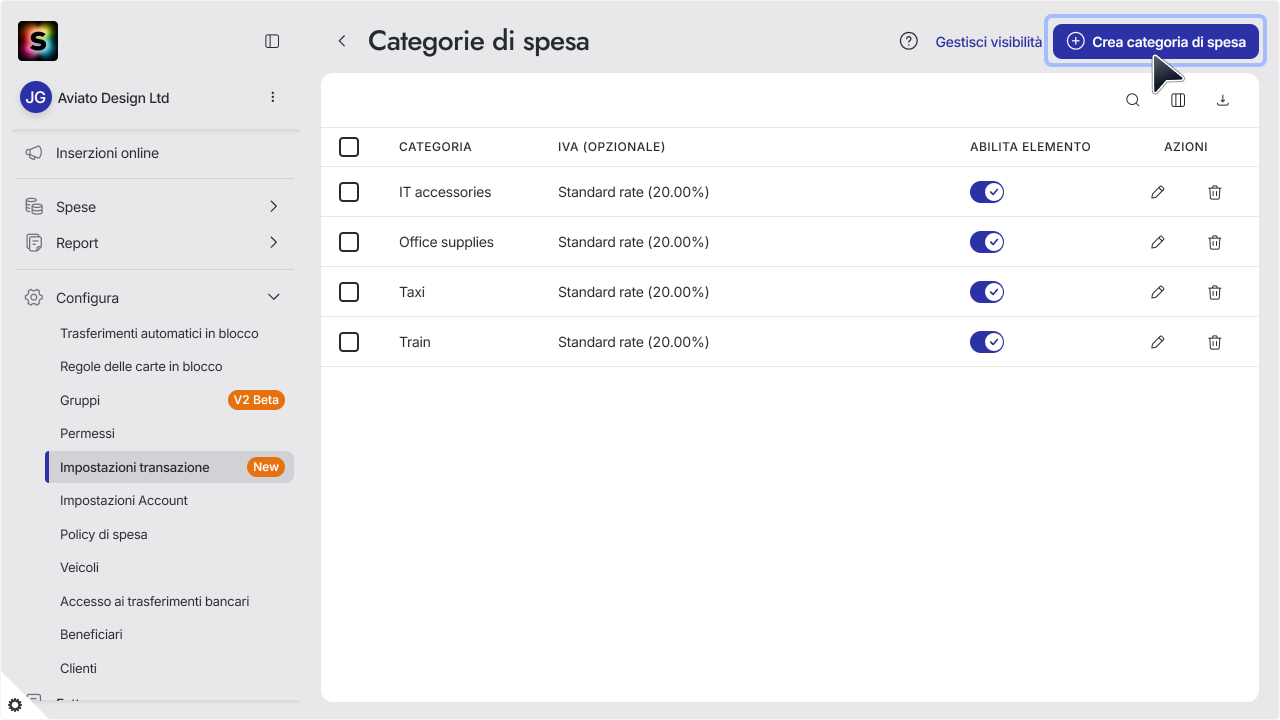Open the Aviato Design Ltd options menu
The image size is (1280, 720).
pos(273,97)
